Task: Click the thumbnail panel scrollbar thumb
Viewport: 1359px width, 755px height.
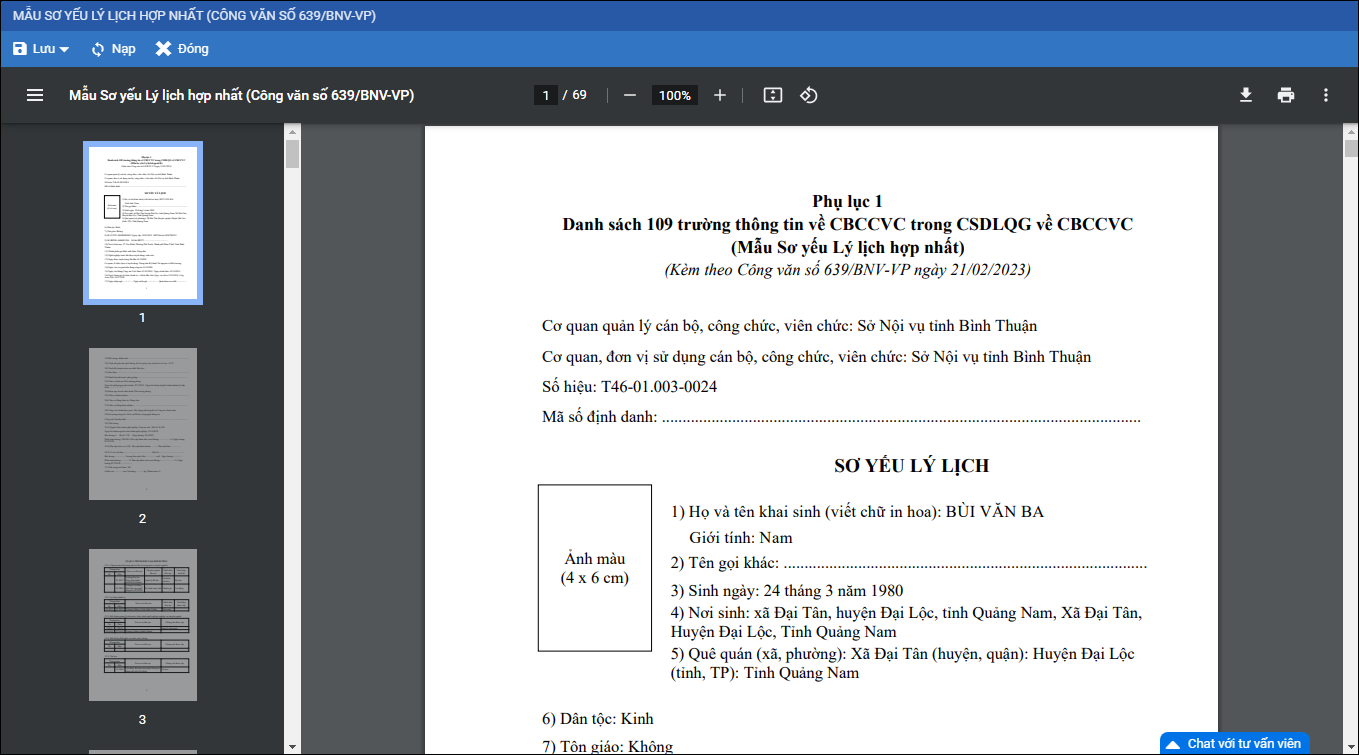Action: pyautogui.click(x=292, y=155)
